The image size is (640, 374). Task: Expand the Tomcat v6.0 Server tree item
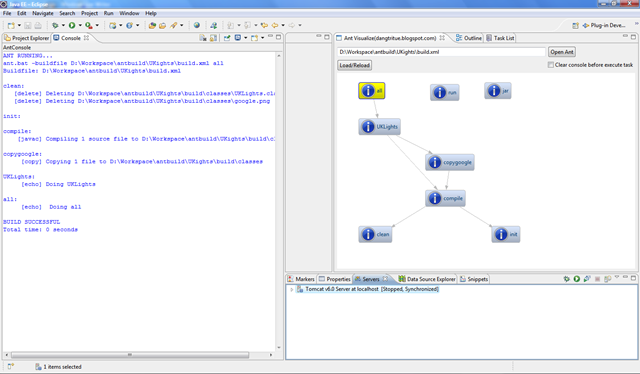point(291,289)
